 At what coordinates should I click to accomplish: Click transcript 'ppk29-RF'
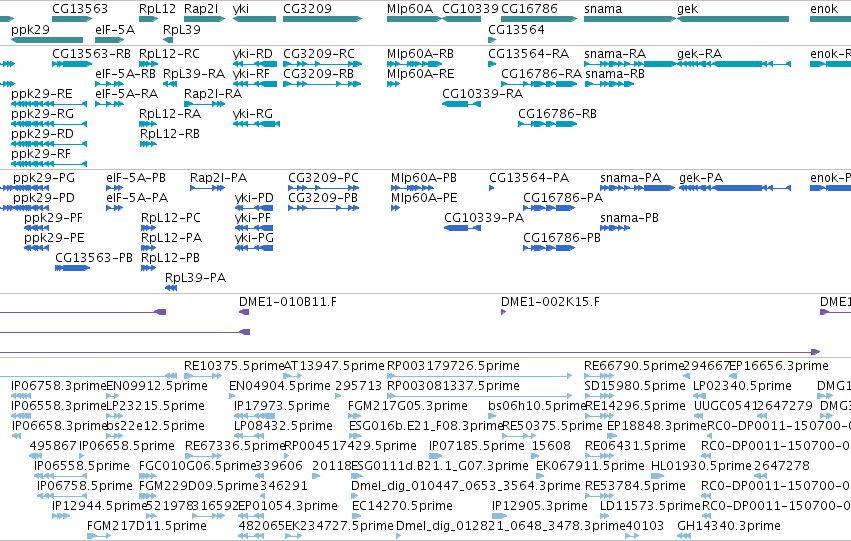[x=41, y=154]
